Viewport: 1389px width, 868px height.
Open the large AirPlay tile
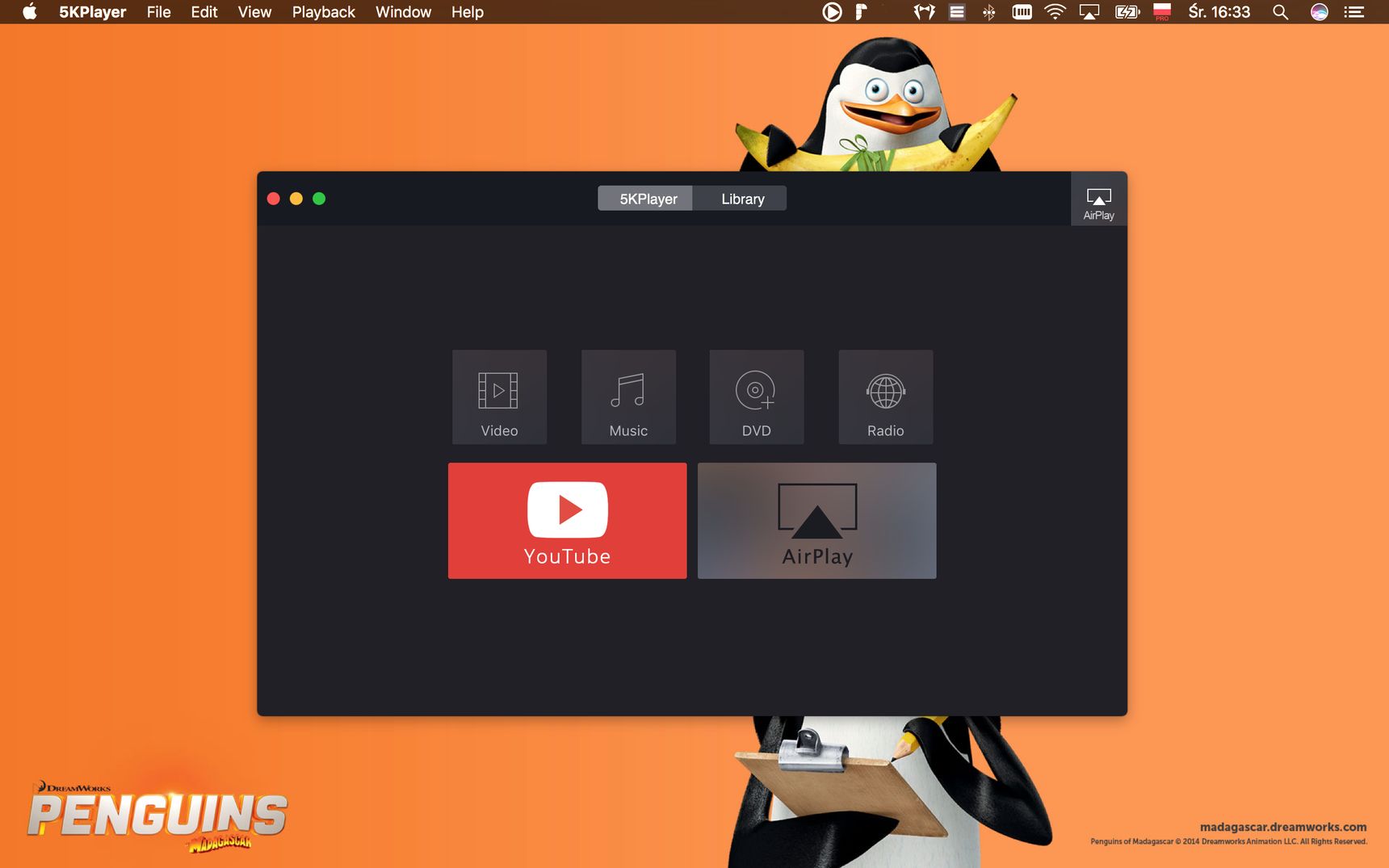817,520
